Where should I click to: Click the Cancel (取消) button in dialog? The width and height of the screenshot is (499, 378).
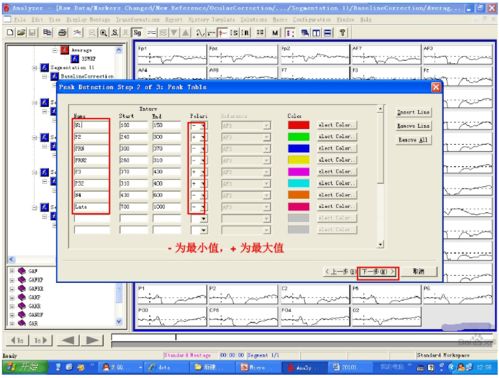(x=418, y=272)
